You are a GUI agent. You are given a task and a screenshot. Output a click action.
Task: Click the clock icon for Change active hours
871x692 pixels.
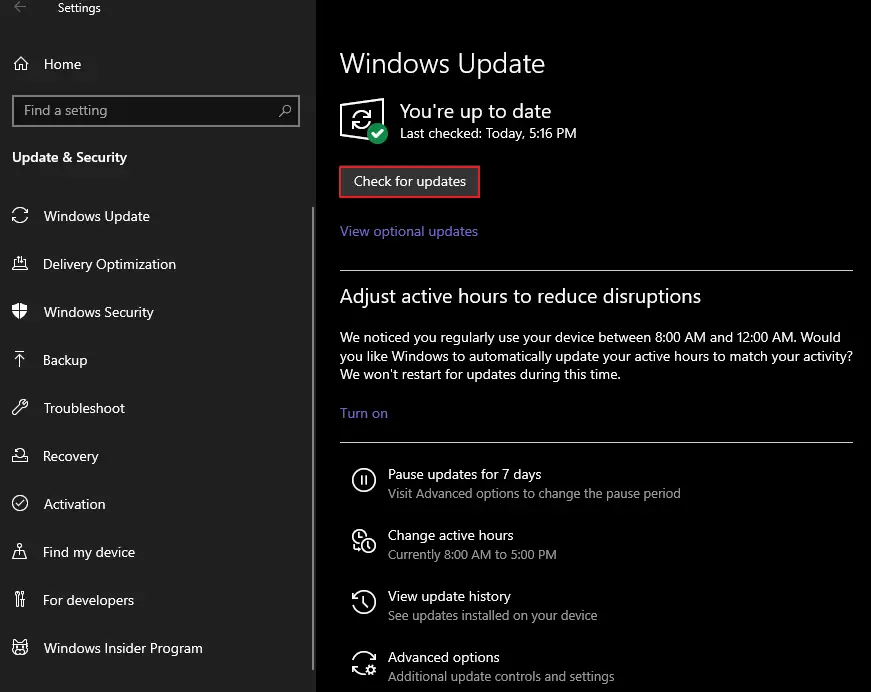click(x=364, y=541)
